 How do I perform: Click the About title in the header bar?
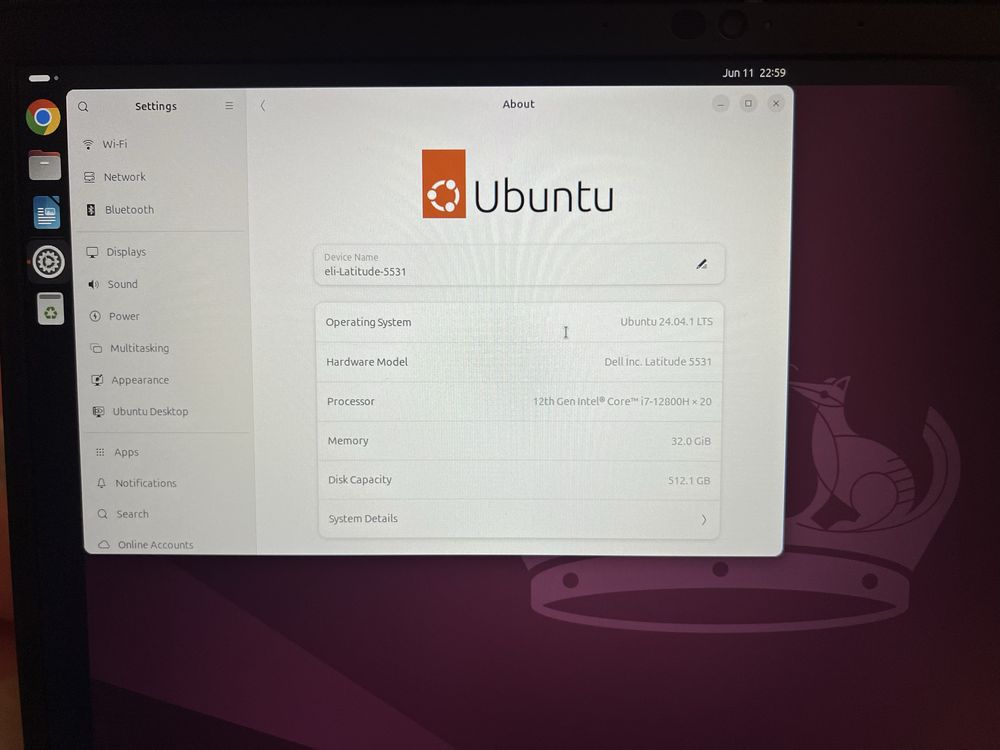pyautogui.click(x=518, y=104)
